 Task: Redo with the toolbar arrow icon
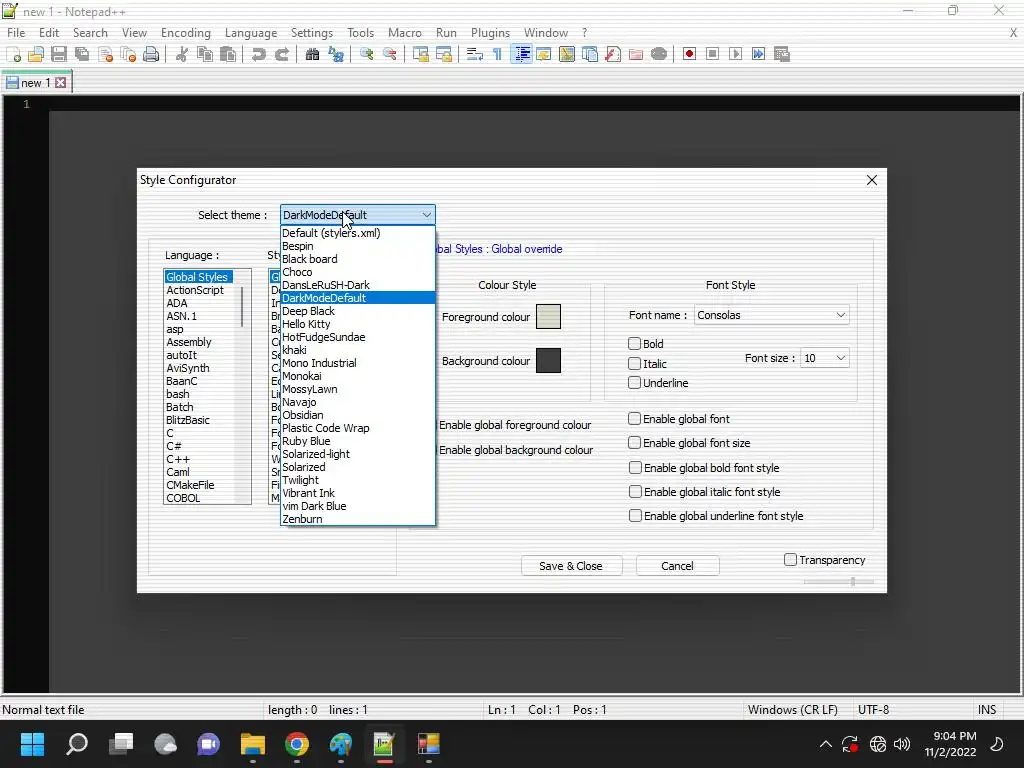pyautogui.click(x=281, y=54)
